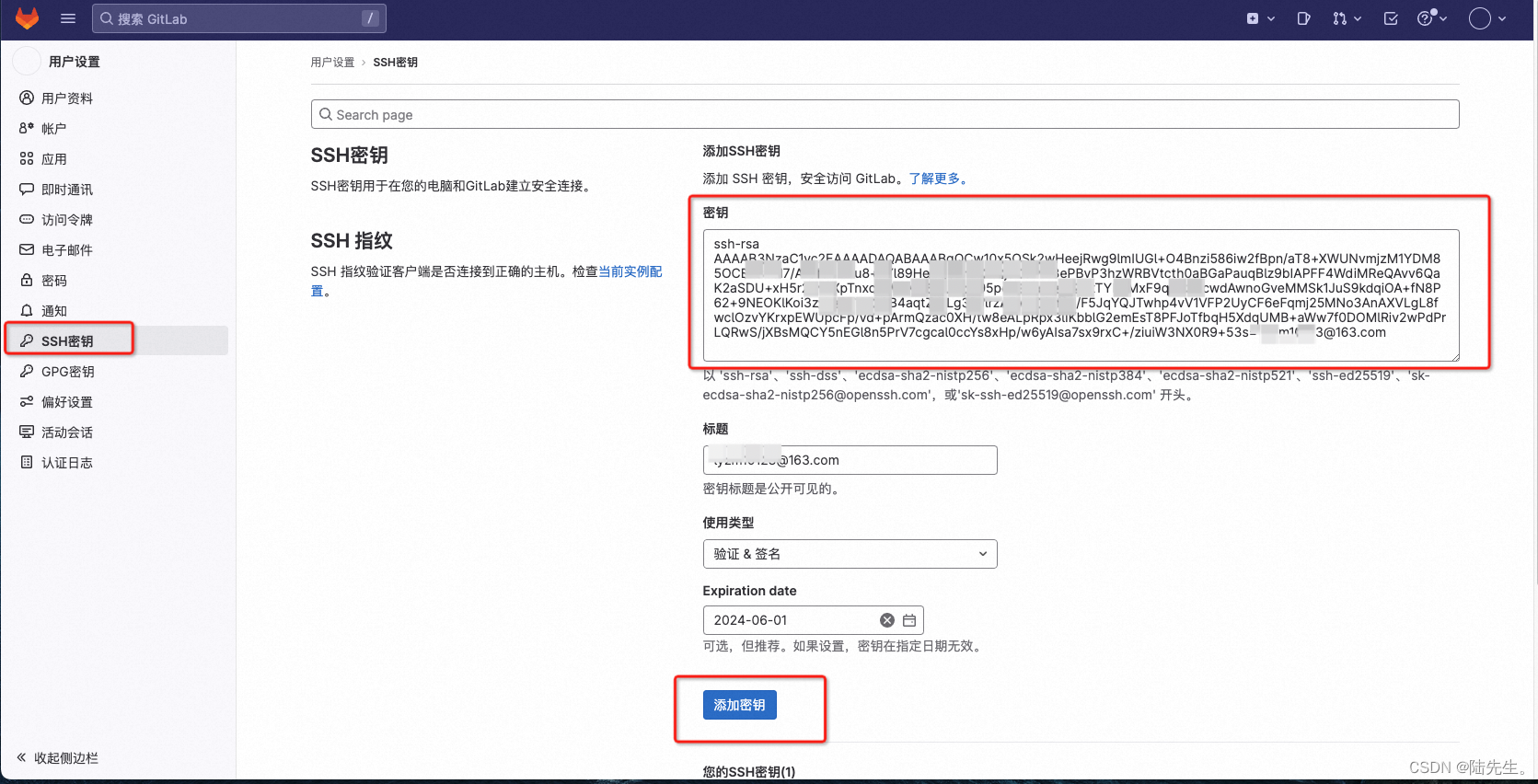Screen dimensions: 1538x784
Task: Click inside the 密钥 textarea
Action: [x=1081, y=295]
